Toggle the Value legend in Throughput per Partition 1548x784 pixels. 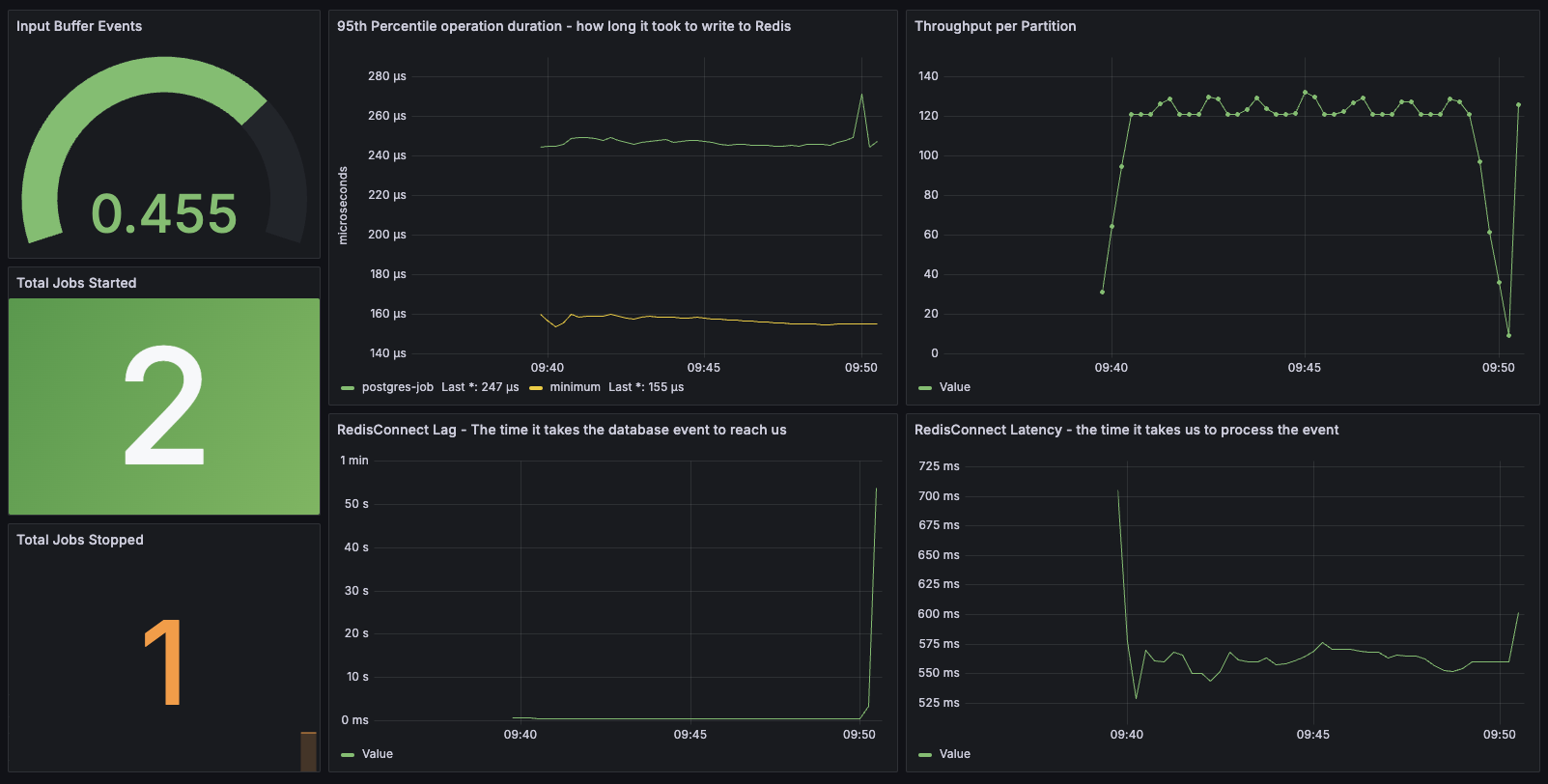coord(955,387)
